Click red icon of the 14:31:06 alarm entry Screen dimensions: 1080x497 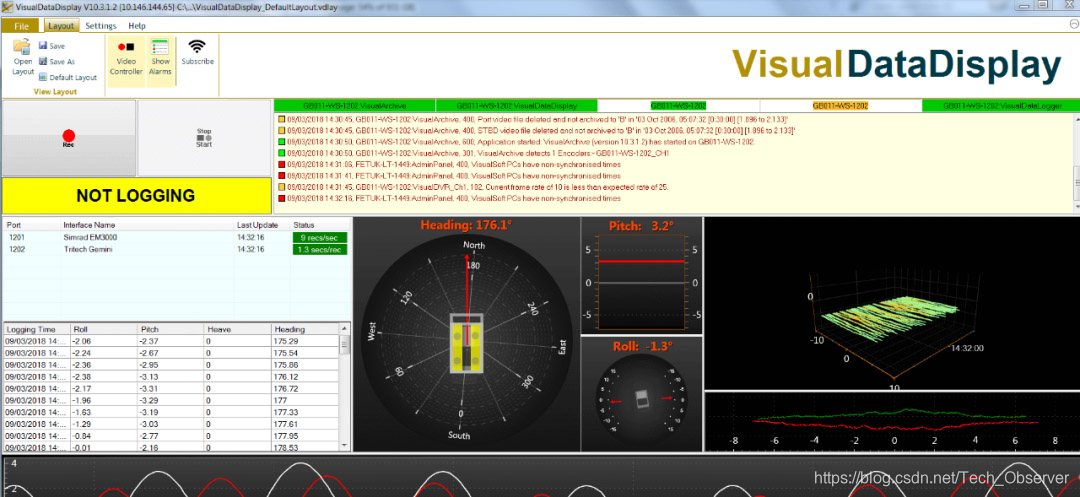281,165
